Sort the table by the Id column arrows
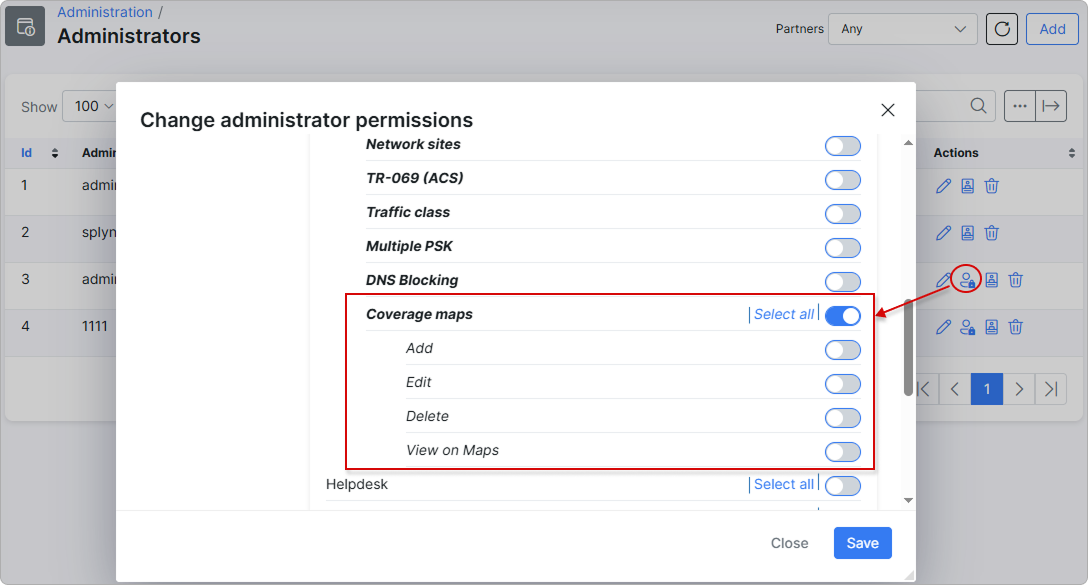The height and width of the screenshot is (585, 1088). [x=55, y=153]
